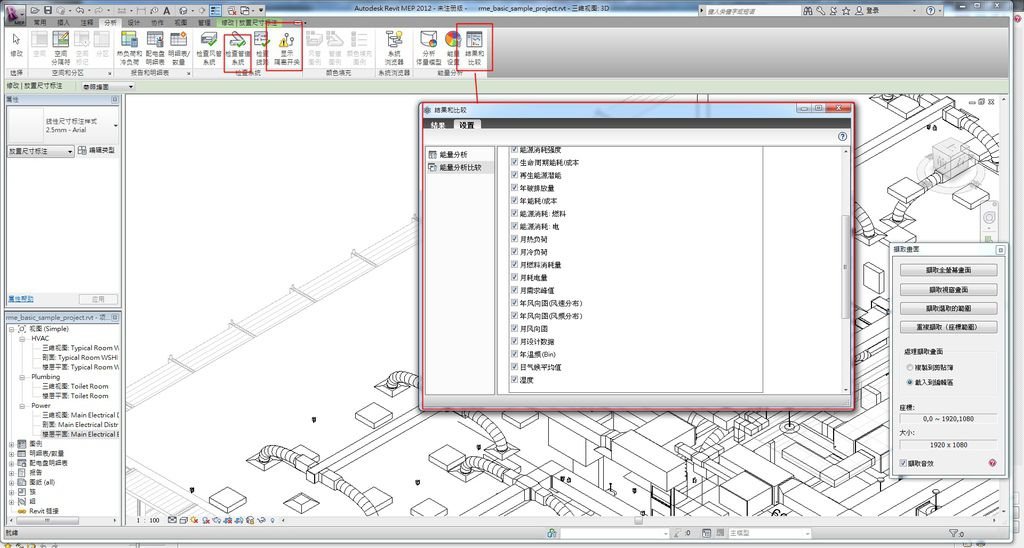Click the results dialog vertical scrollbar
Screen dimensions: 1024x548
coord(846,269)
